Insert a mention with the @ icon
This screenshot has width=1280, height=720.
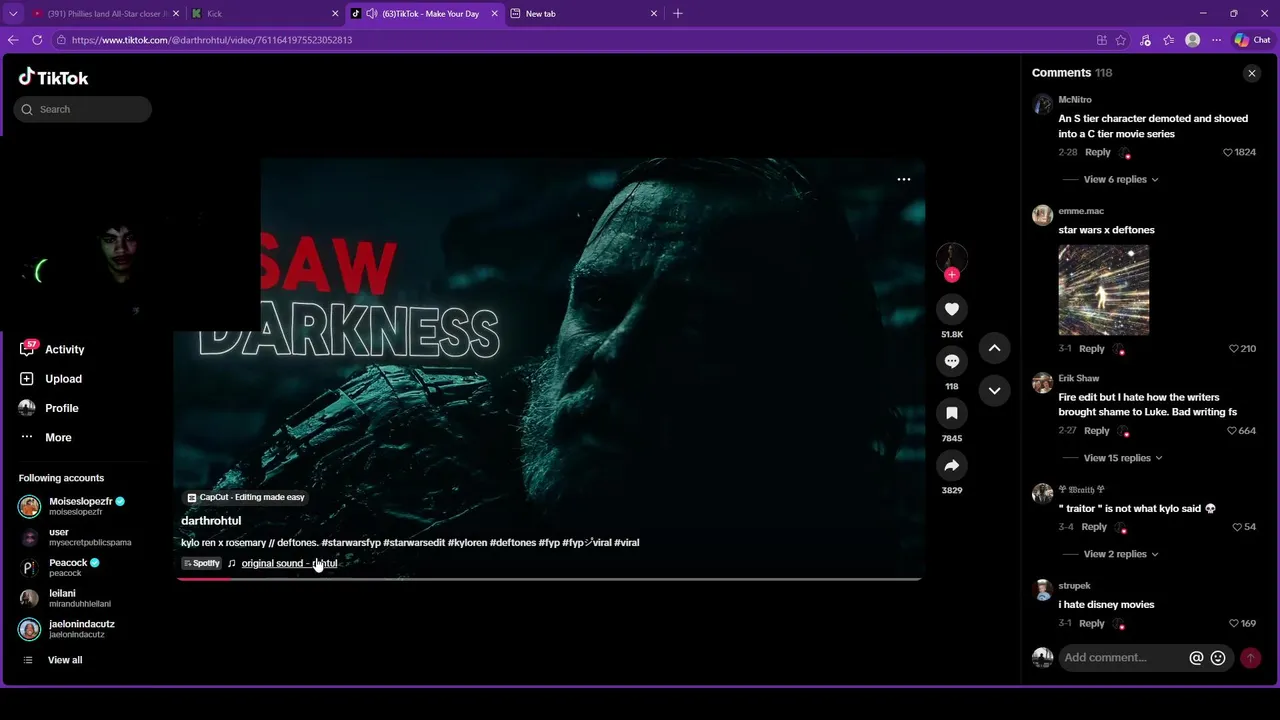1196,658
